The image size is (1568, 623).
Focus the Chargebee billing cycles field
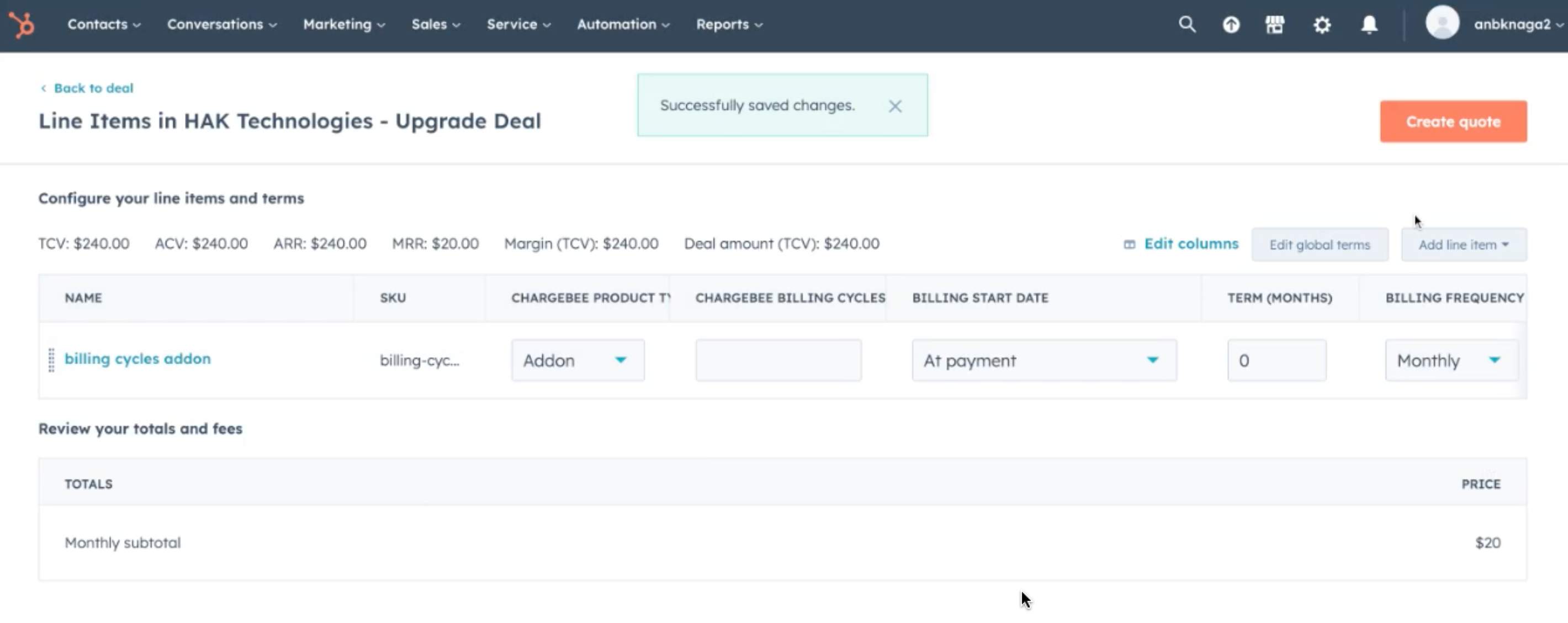(x=778, y=361)
